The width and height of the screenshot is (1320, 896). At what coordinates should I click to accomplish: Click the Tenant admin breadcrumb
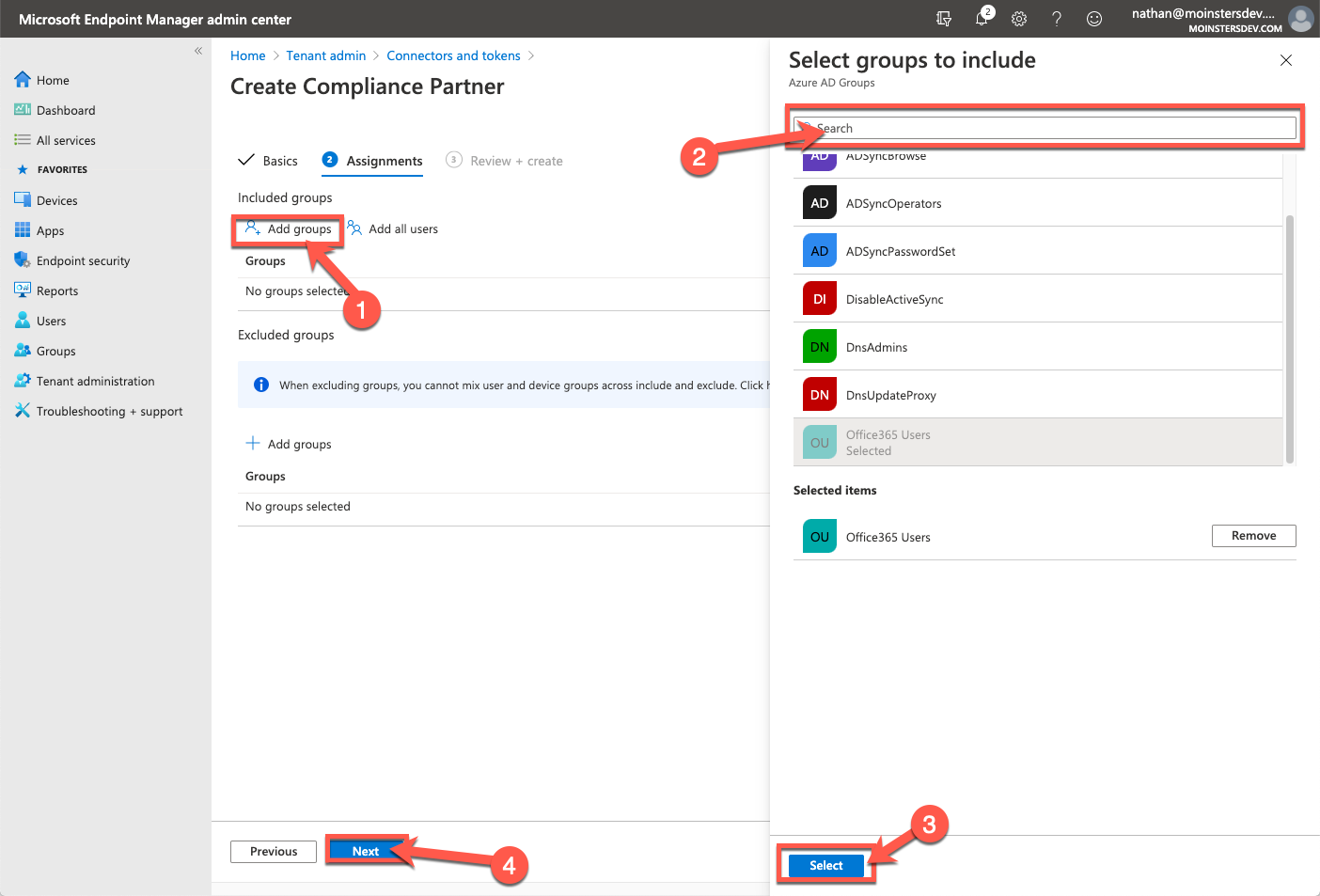(x=326, y=55)
